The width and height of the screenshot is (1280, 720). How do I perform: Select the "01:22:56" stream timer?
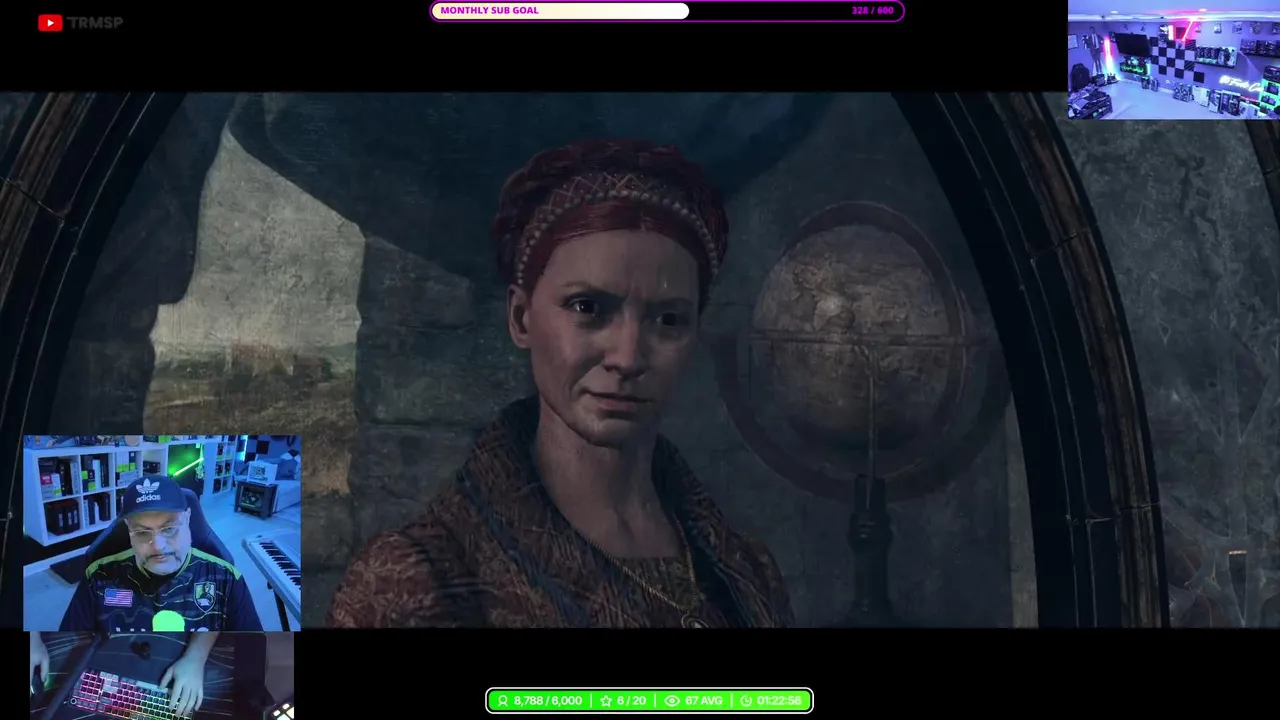tap(779, 701)
